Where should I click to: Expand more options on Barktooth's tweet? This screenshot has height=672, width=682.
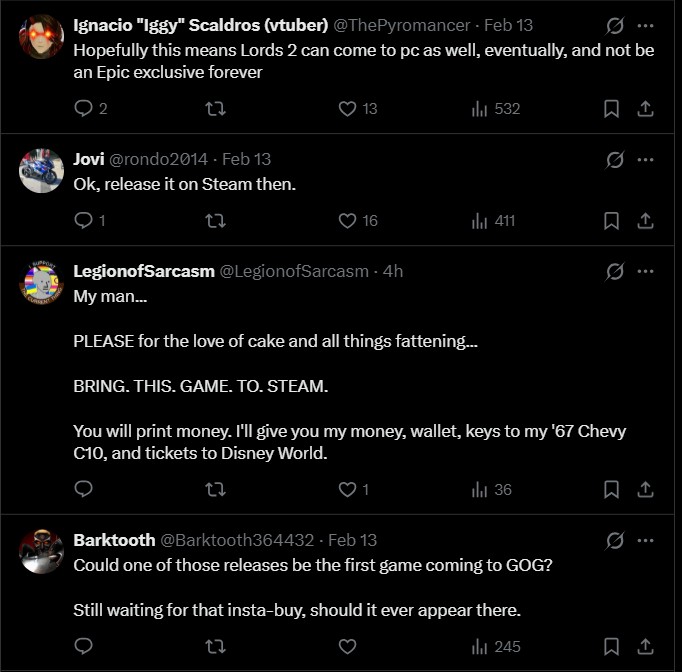646,540
